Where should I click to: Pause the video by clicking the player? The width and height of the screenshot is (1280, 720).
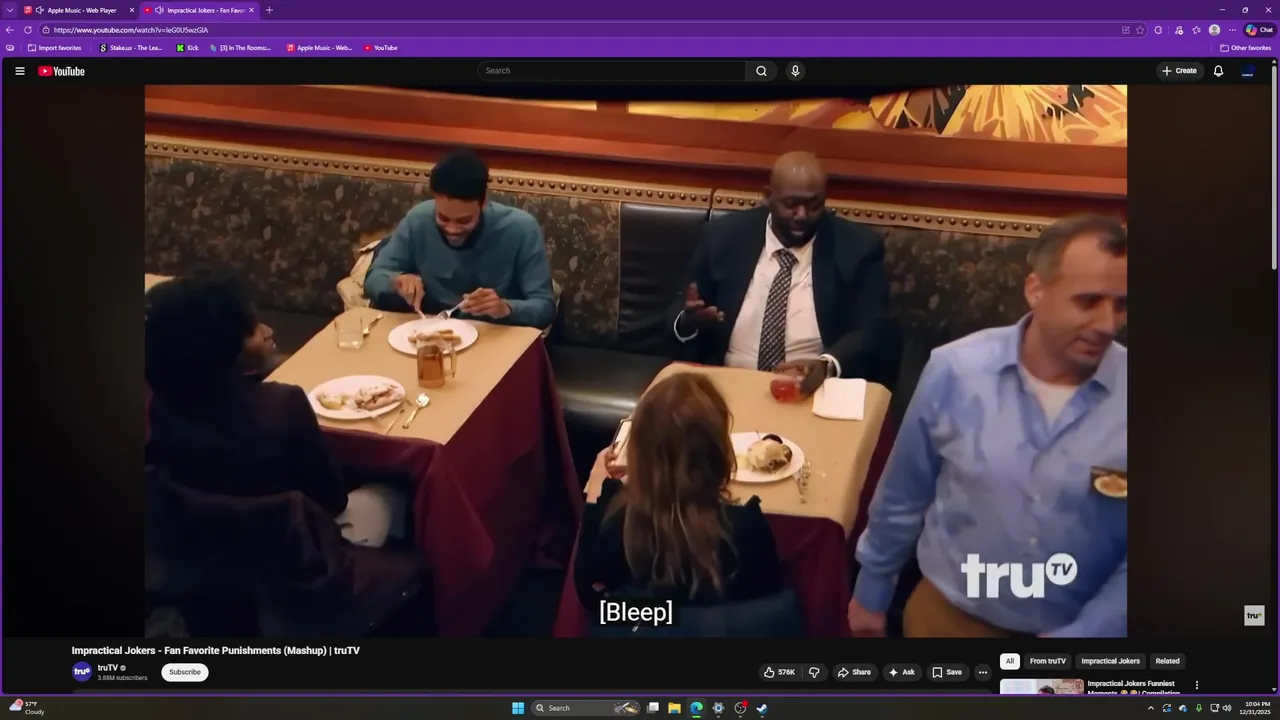[636, 360]
